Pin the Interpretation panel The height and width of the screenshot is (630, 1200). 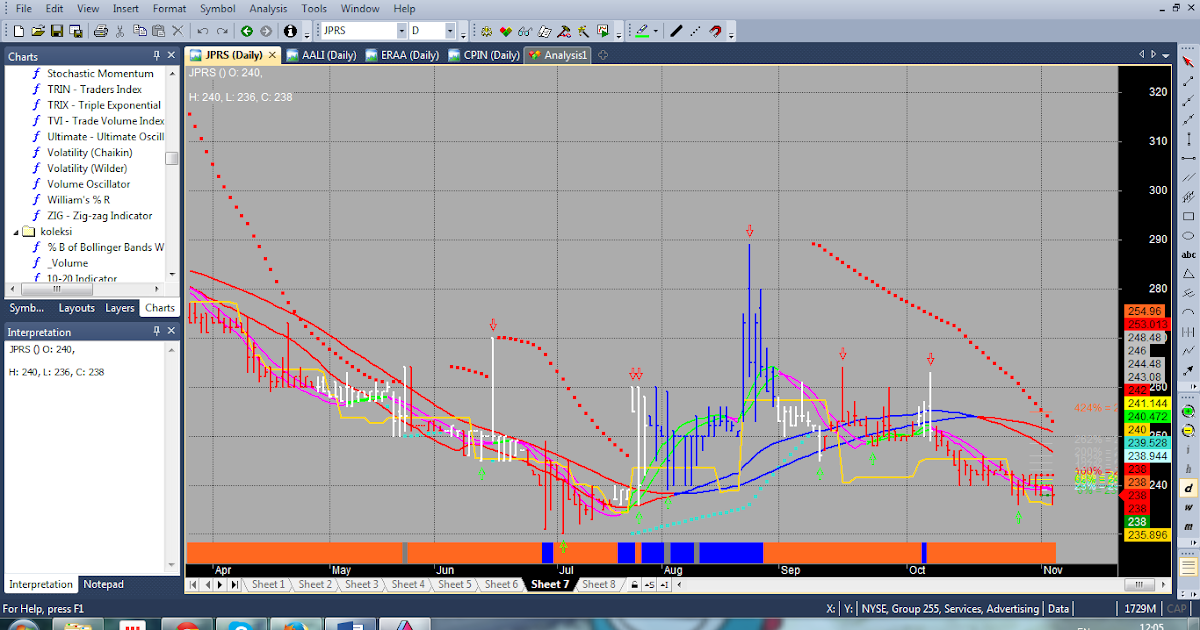[156, 331]
